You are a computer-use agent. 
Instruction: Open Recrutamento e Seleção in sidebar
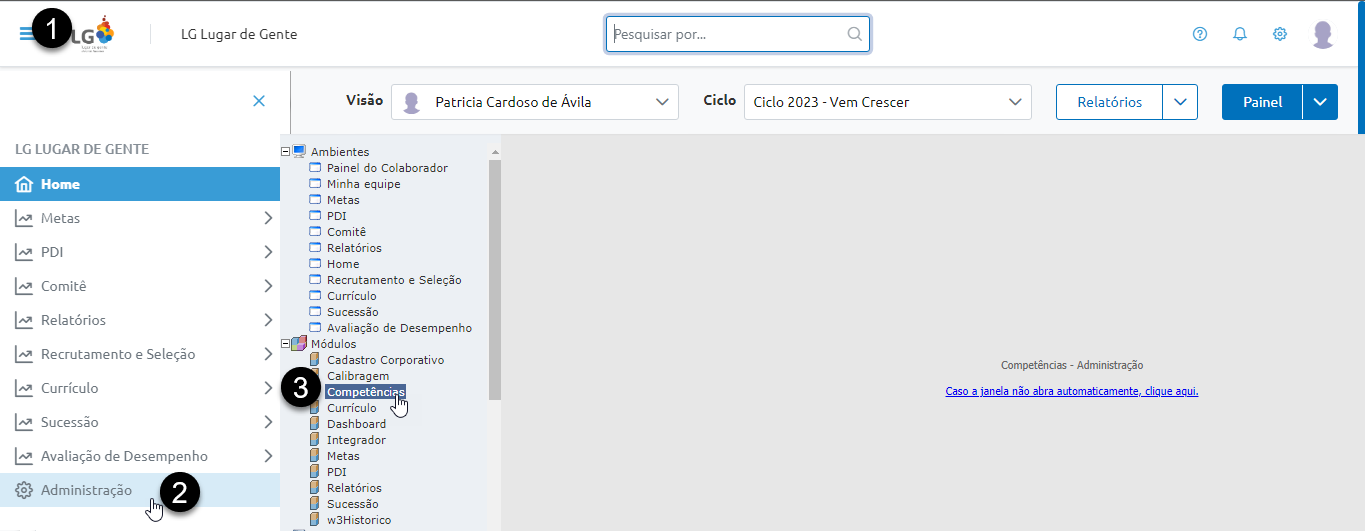(140, 354)
